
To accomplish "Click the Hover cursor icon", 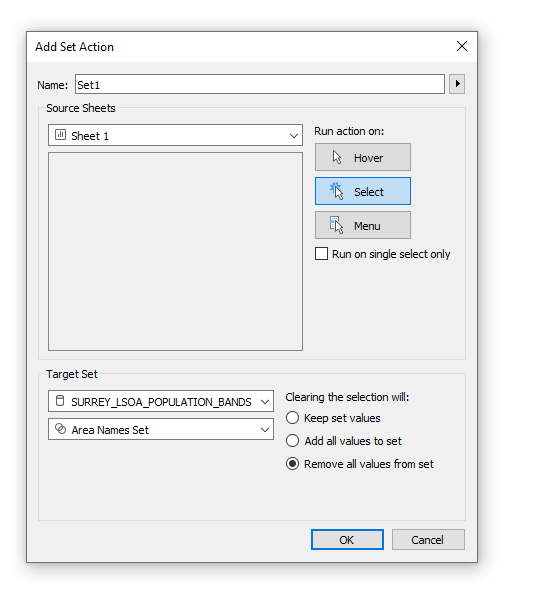I will click(337, 157).
